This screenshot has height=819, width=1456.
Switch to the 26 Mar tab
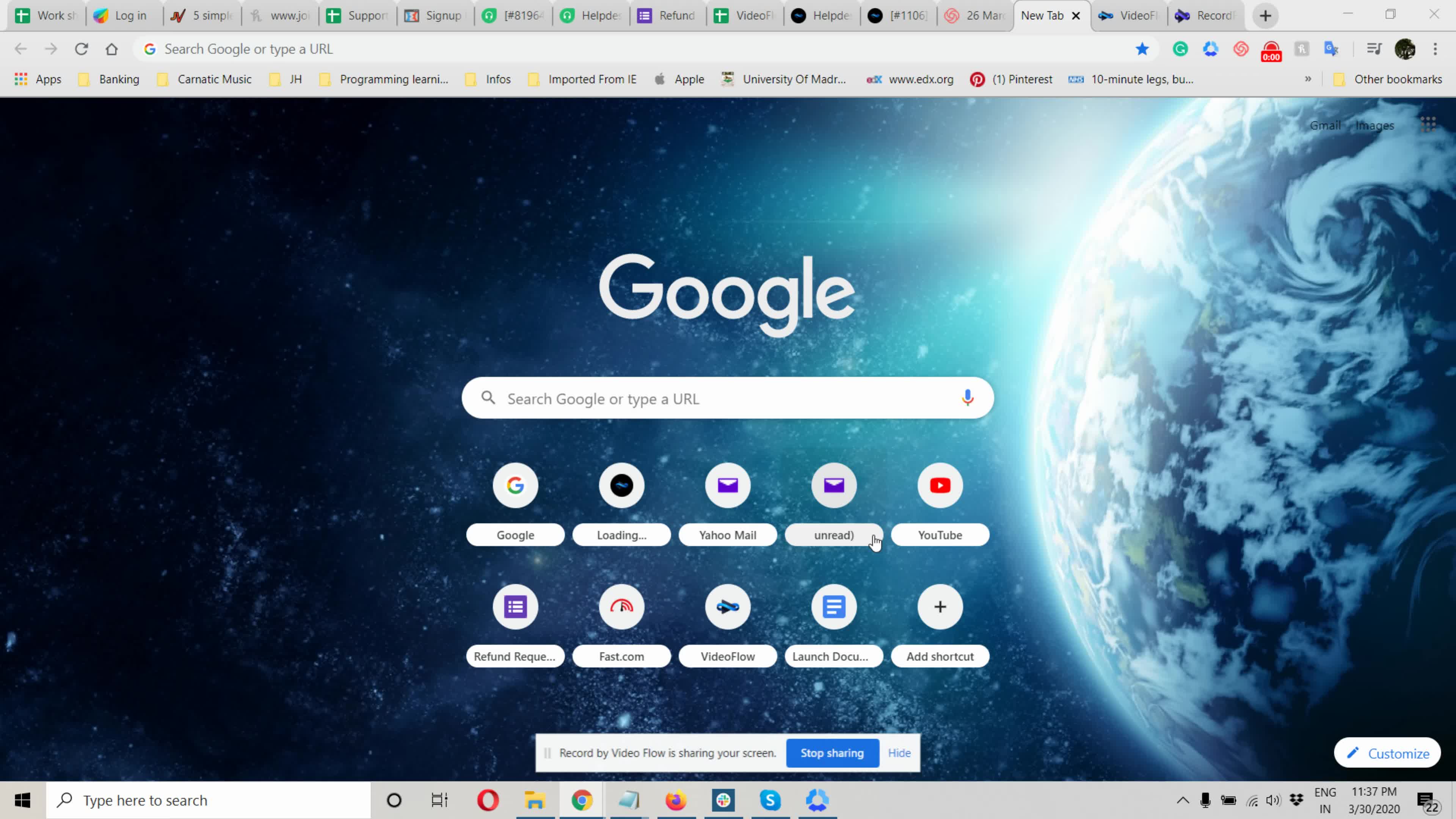point(976,16)
